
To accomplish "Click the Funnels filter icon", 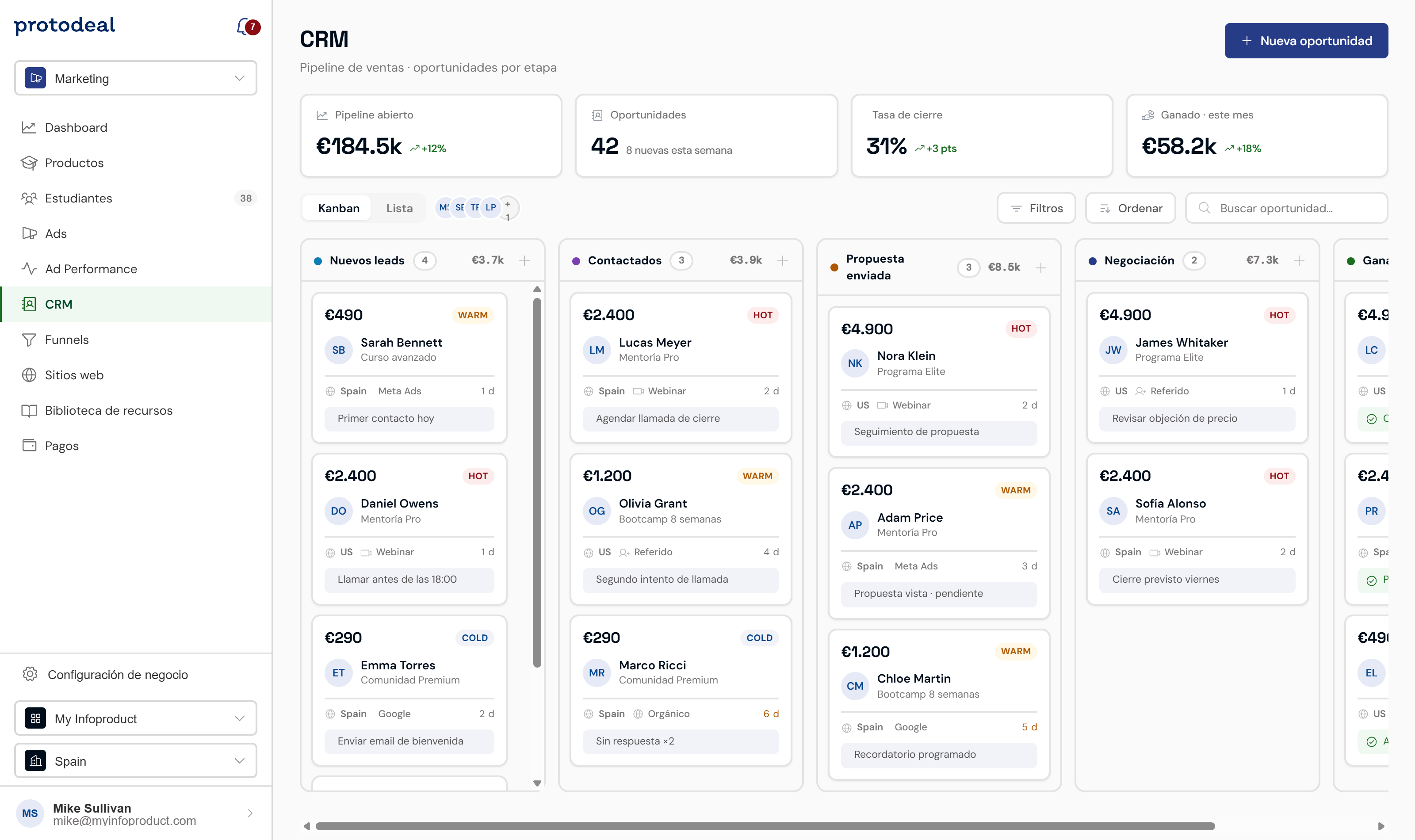I will (x=29, y=340).
